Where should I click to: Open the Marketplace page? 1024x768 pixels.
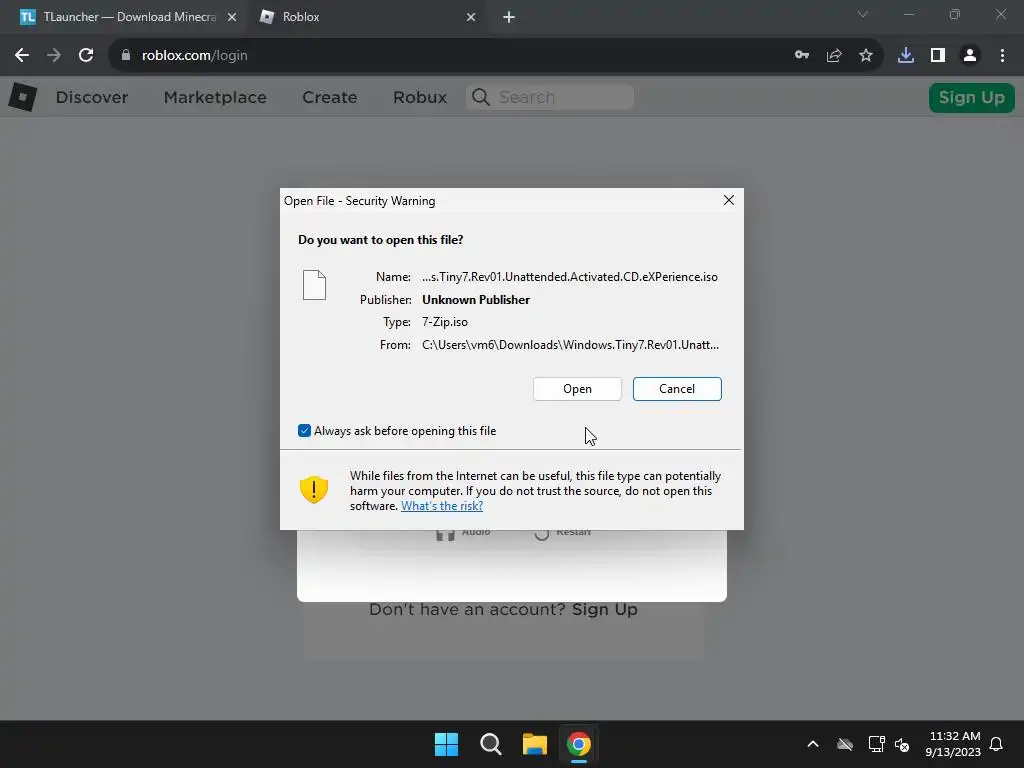(215, 97)
